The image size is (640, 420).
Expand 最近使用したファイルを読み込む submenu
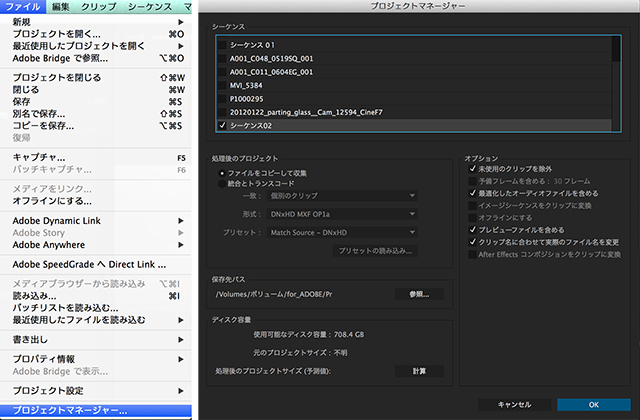point(96,320)
